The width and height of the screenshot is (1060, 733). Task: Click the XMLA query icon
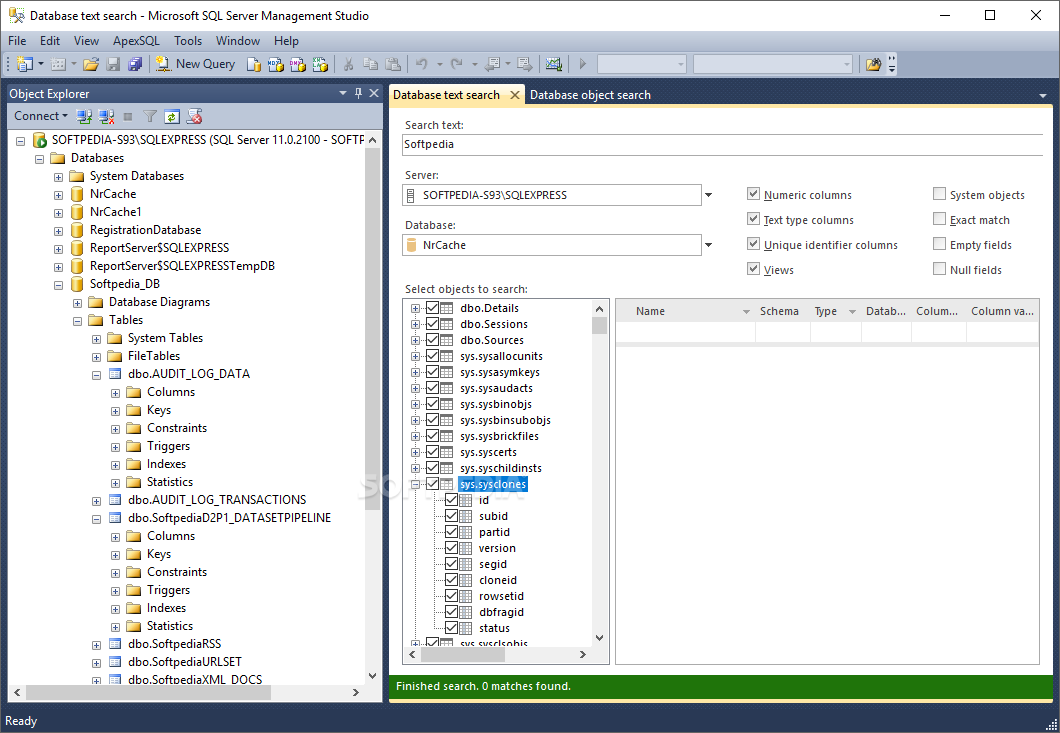pos(320,64)
